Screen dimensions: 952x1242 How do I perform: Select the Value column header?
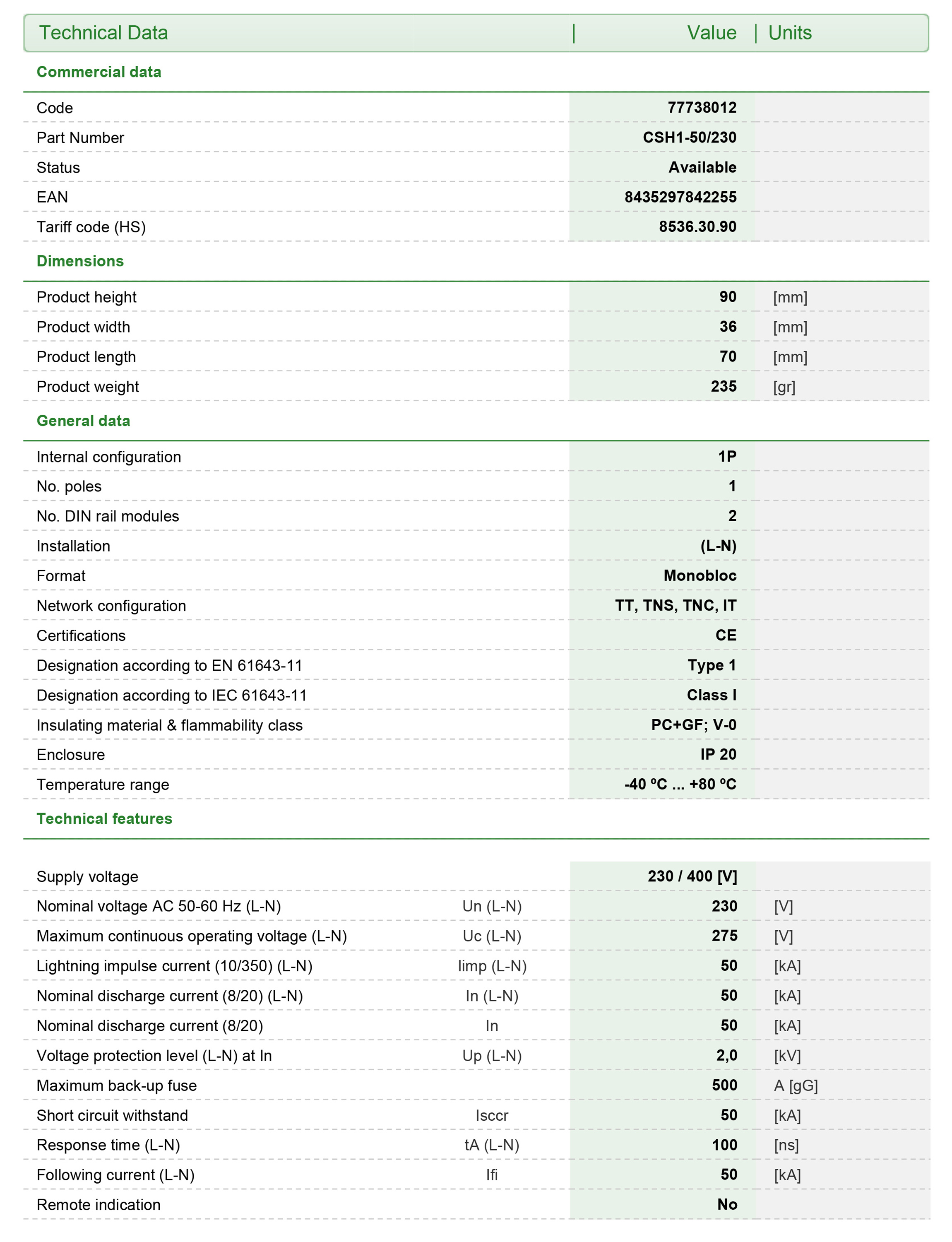coord(712,33)
